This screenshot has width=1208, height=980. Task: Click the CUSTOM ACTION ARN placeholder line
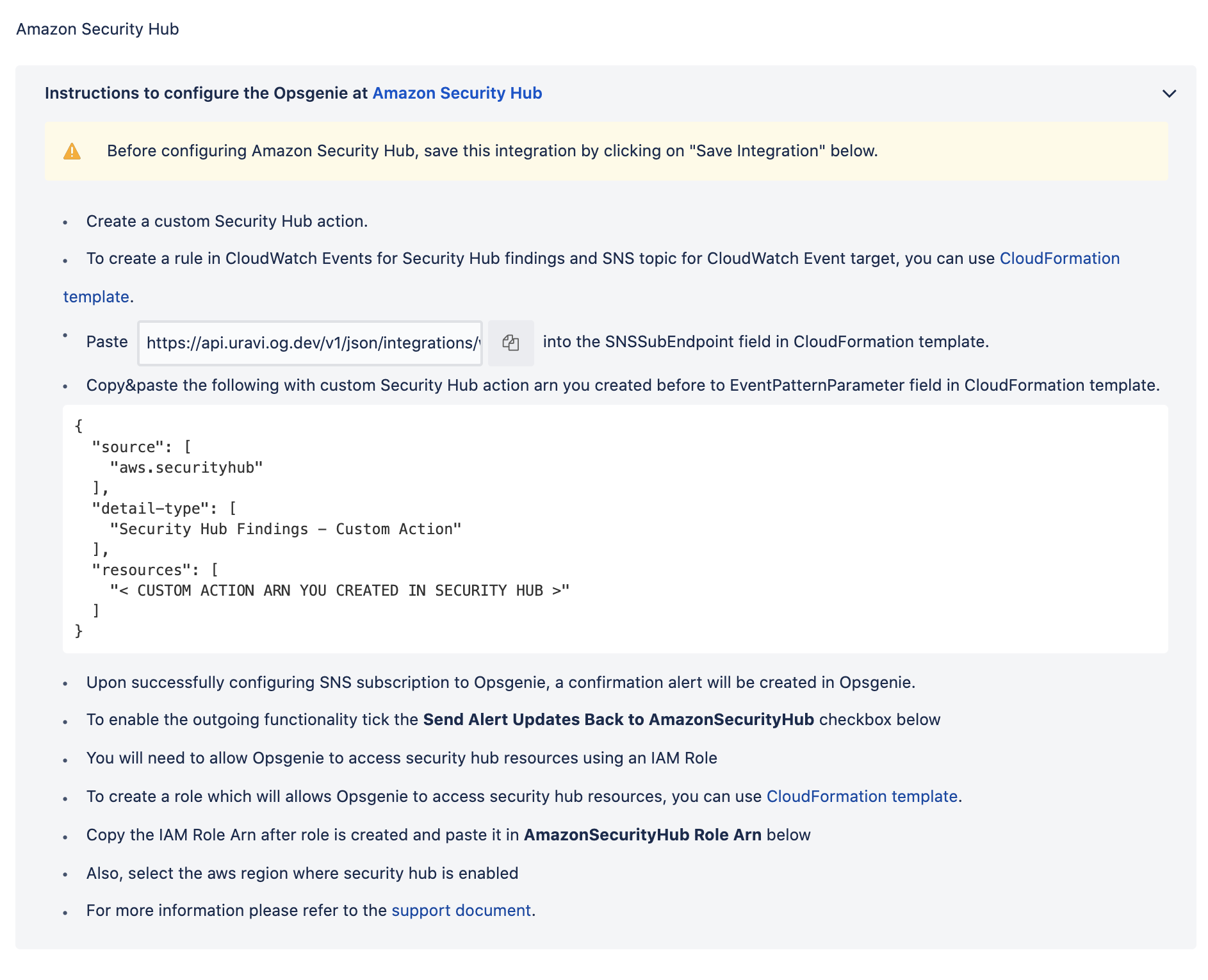[339, 591]
